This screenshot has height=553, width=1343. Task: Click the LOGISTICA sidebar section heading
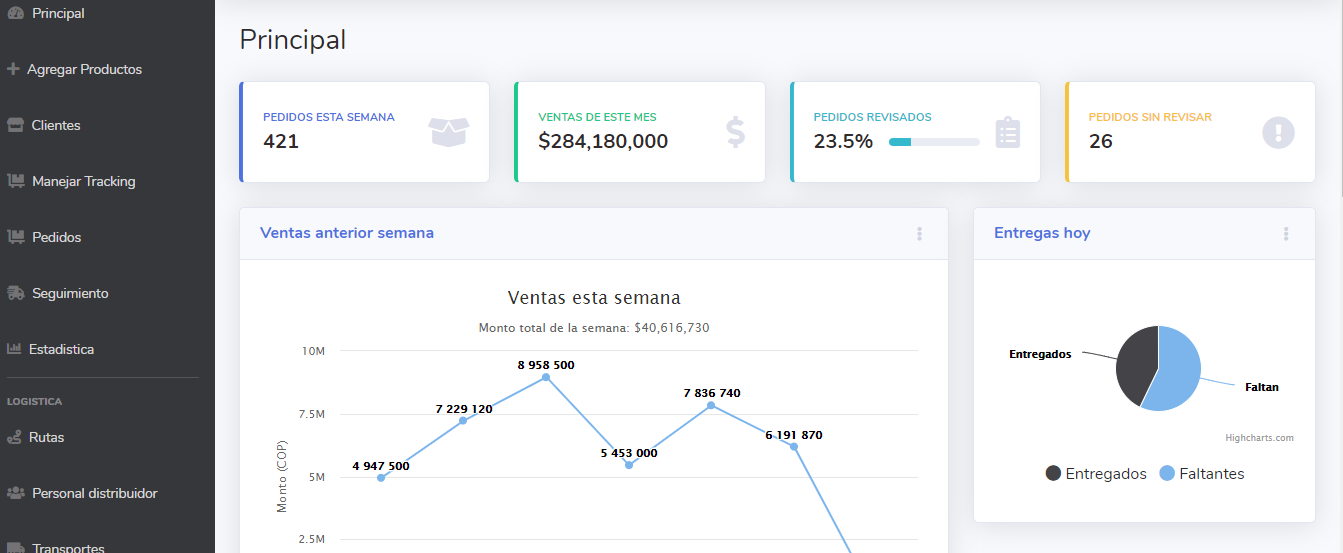pos(34,401)
